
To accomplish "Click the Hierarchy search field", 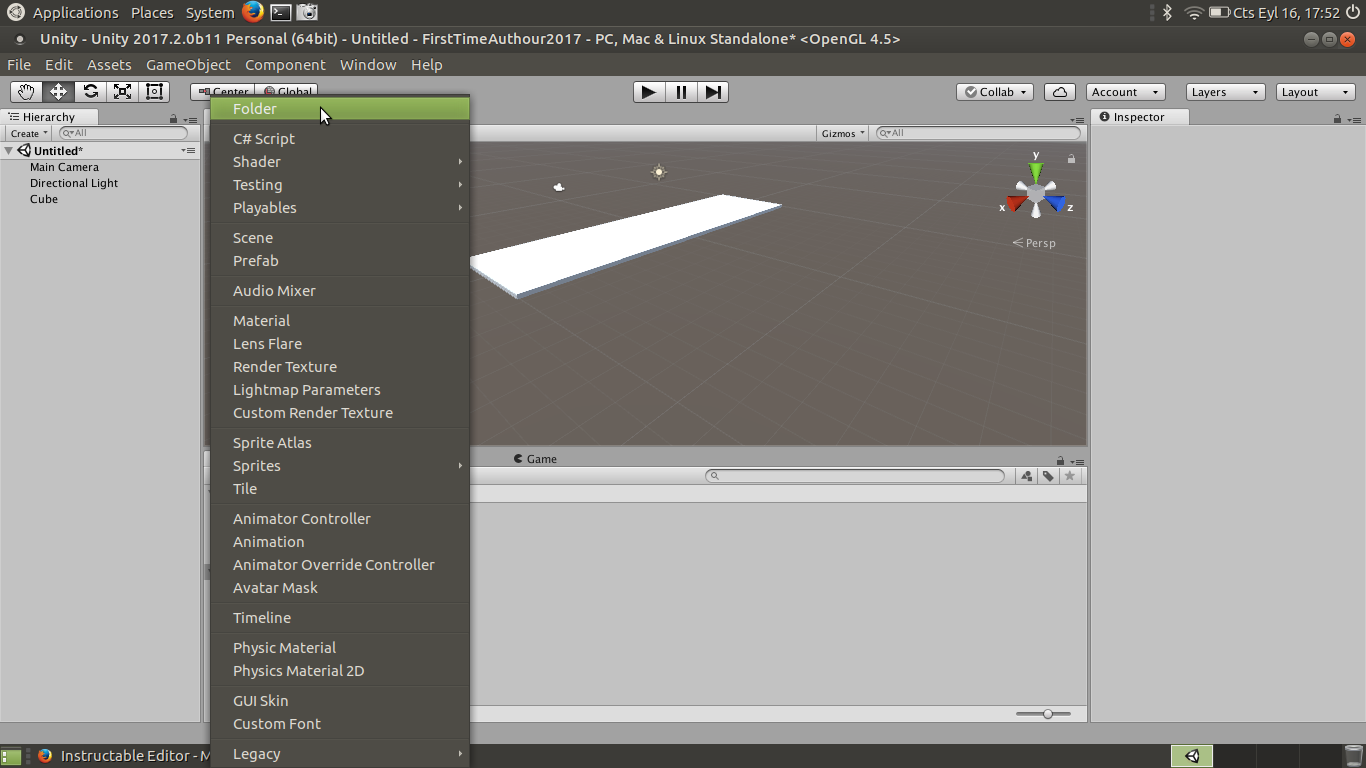I will tap(123, 133).
